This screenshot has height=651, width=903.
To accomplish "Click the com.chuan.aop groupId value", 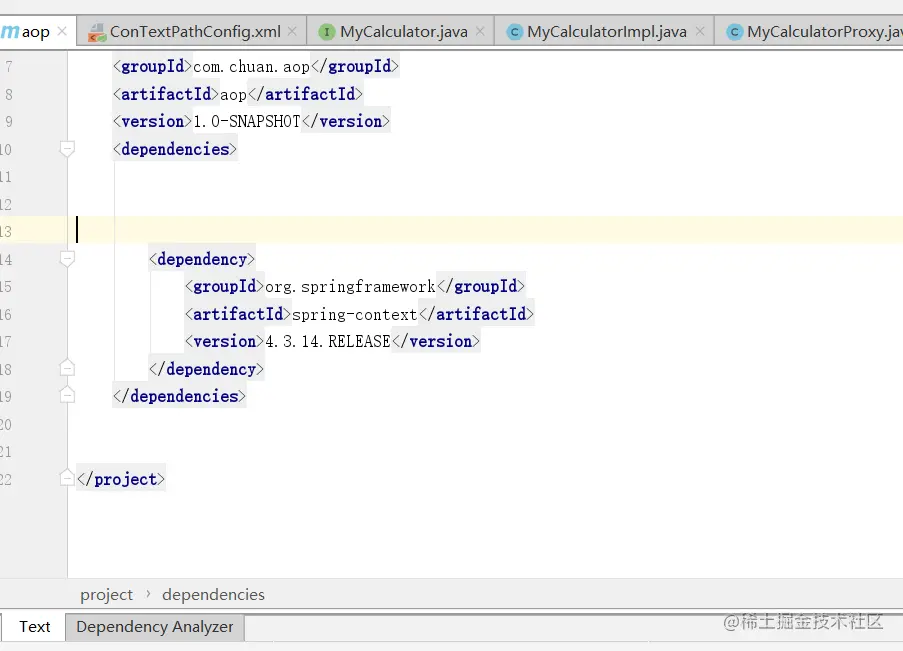I will [x=251, y=67].
